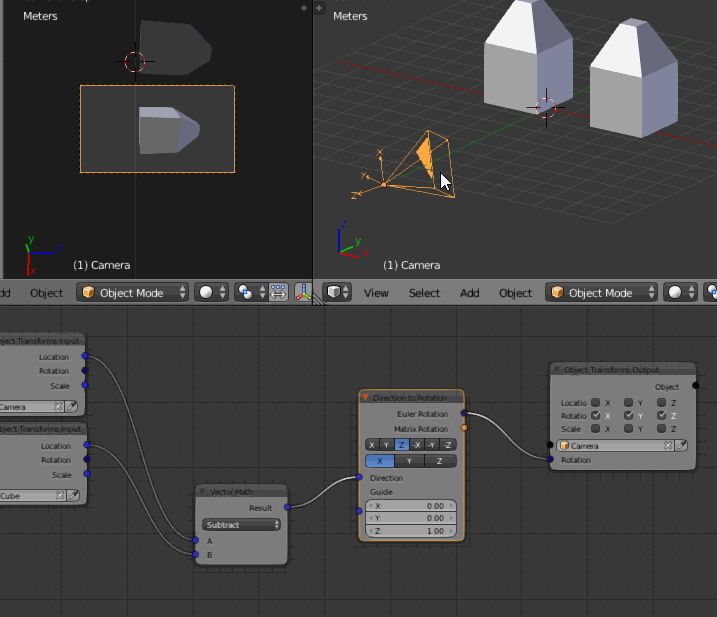The height and width of the screenshot is (617, 717).
Task: Enable Location Z checkbox in Output node
Action: pyautogui.click(x=661, y=402)
